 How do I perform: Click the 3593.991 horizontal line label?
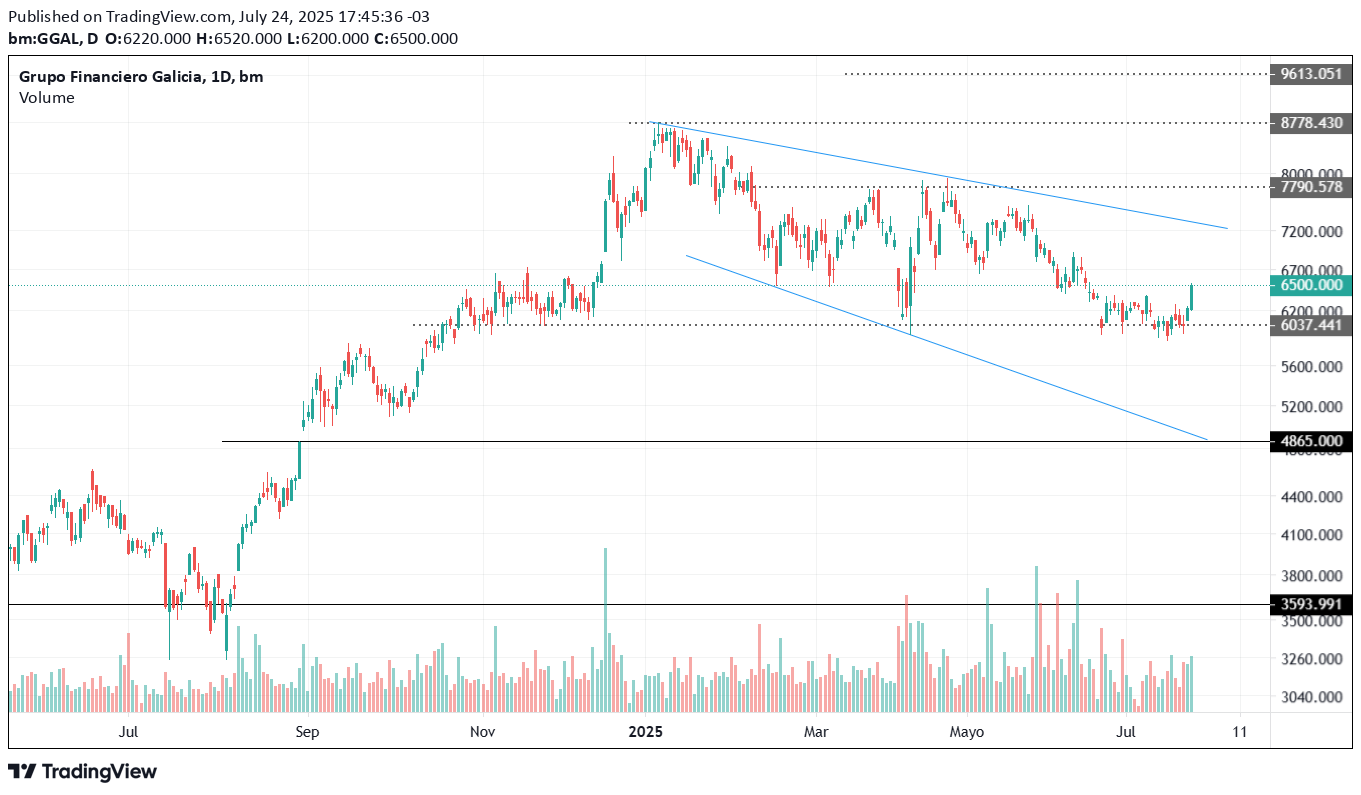(x=1311, y=604)
